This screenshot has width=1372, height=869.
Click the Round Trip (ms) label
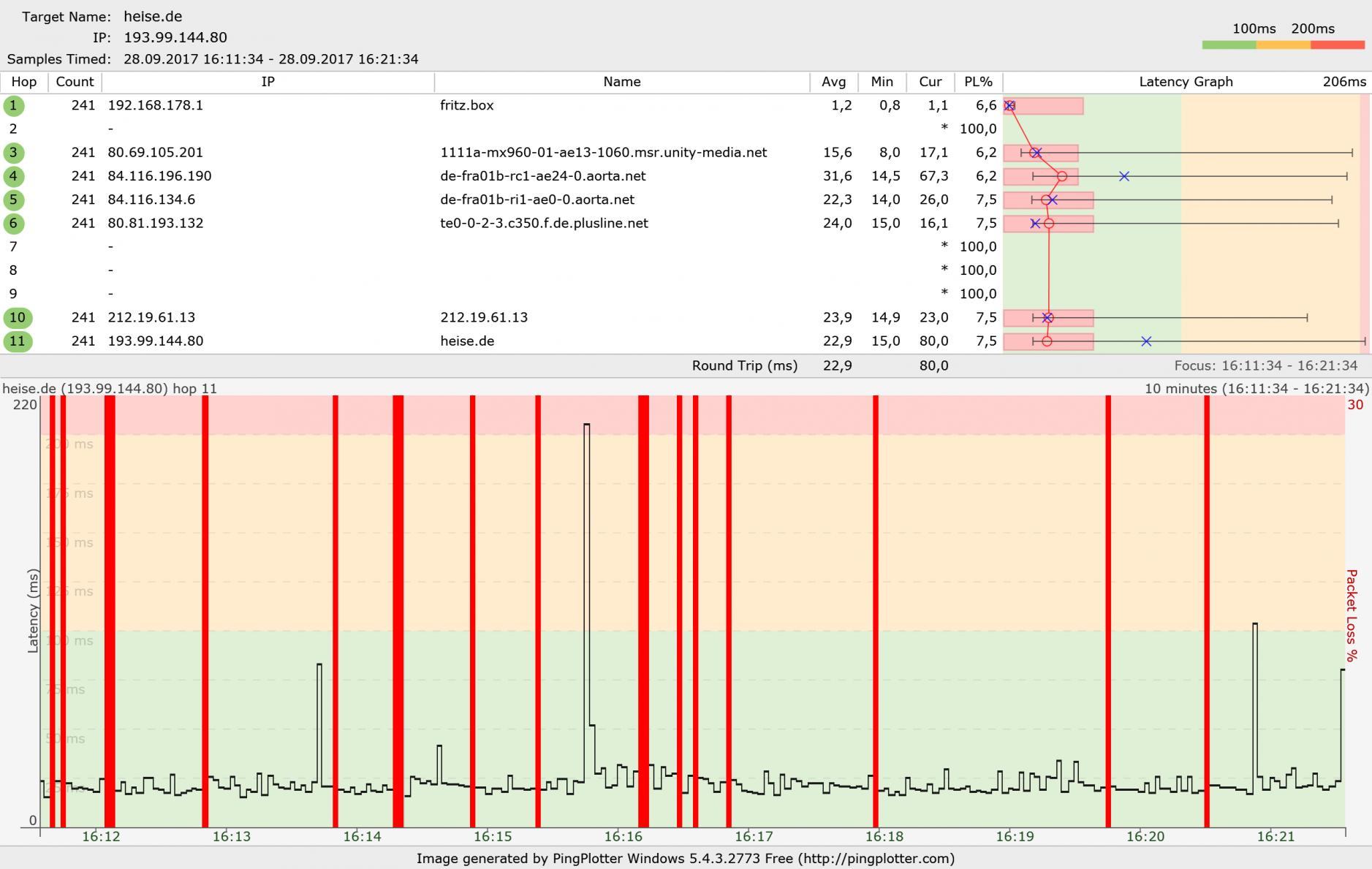(745, 365)
